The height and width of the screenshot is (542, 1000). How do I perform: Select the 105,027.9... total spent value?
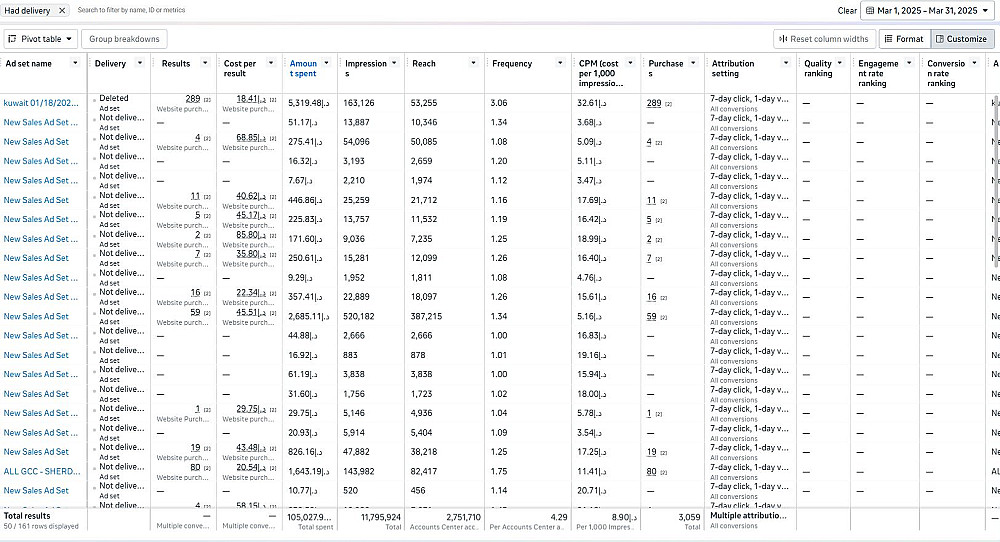309,517
